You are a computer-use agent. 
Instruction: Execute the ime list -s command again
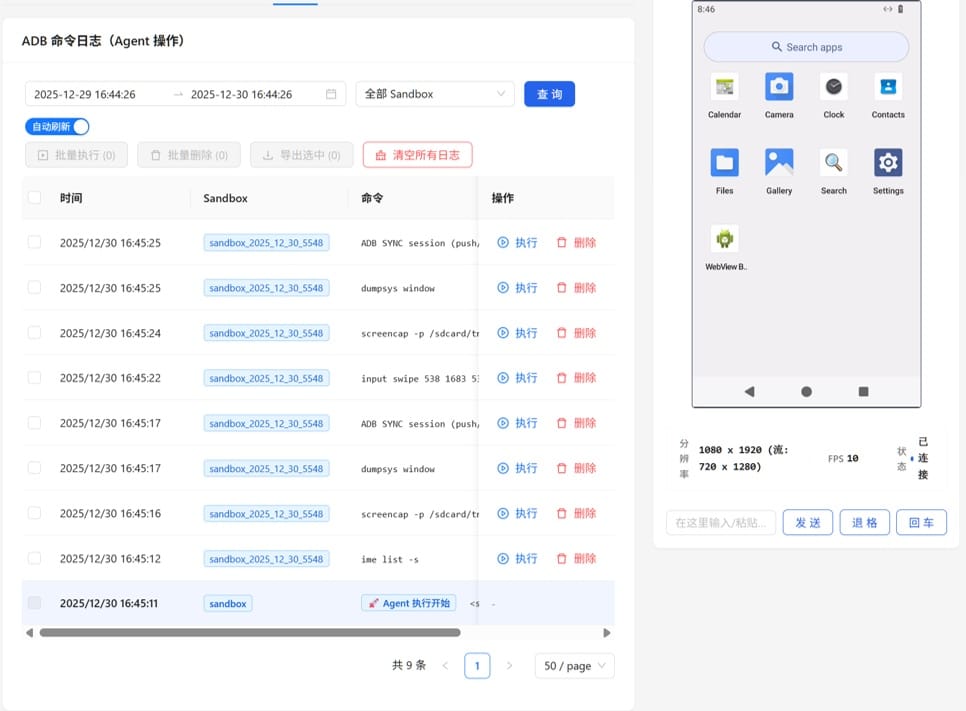519,558
